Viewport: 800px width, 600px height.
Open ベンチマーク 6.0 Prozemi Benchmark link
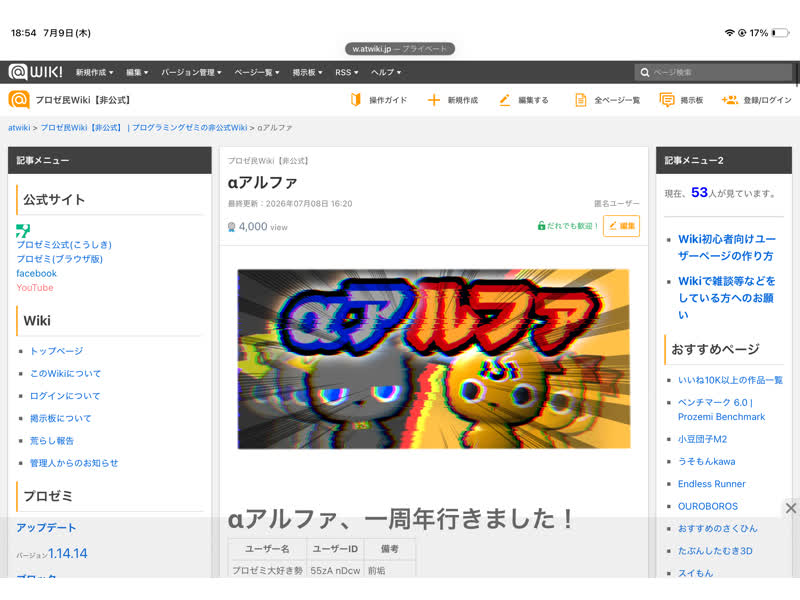click(721, 410)
